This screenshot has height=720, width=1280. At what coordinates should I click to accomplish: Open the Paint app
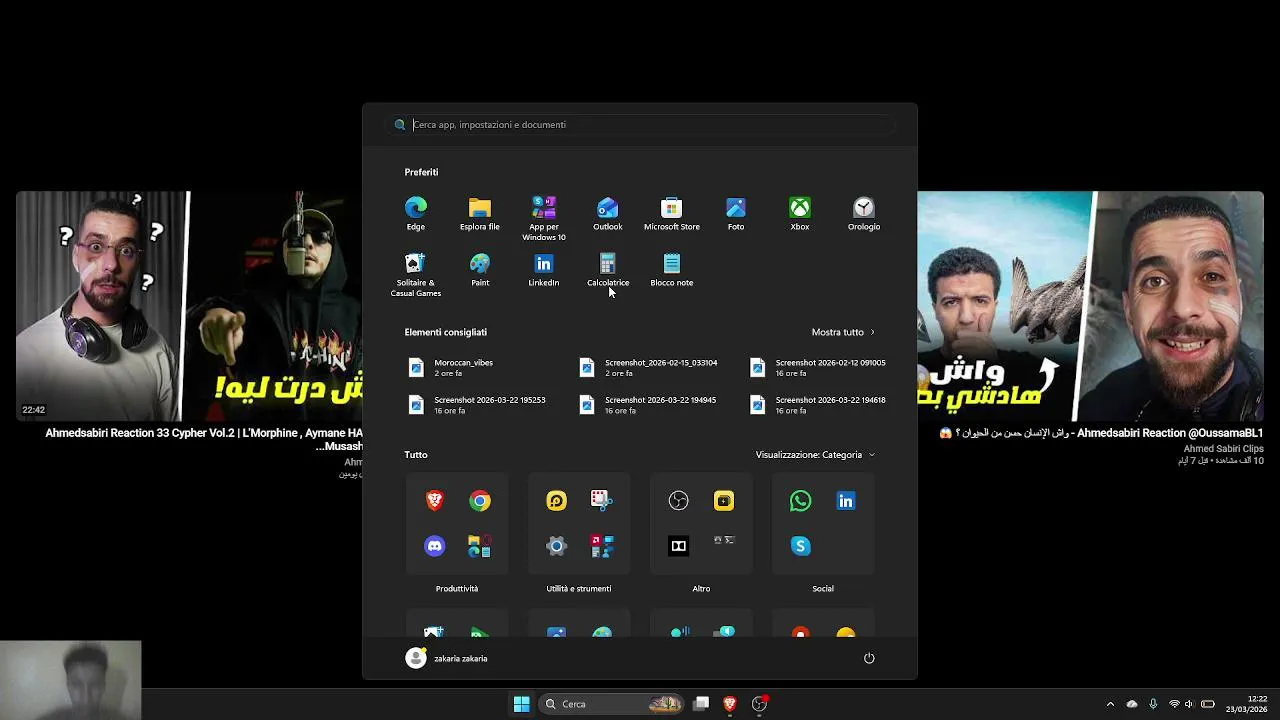(x=480, y=270)
